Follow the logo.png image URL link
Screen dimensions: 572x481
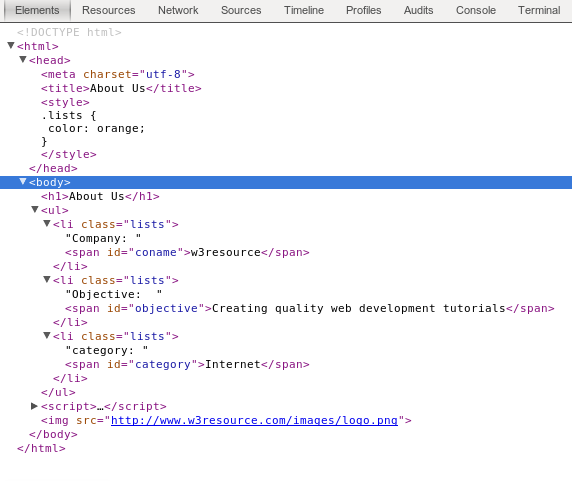coord(254,420)
